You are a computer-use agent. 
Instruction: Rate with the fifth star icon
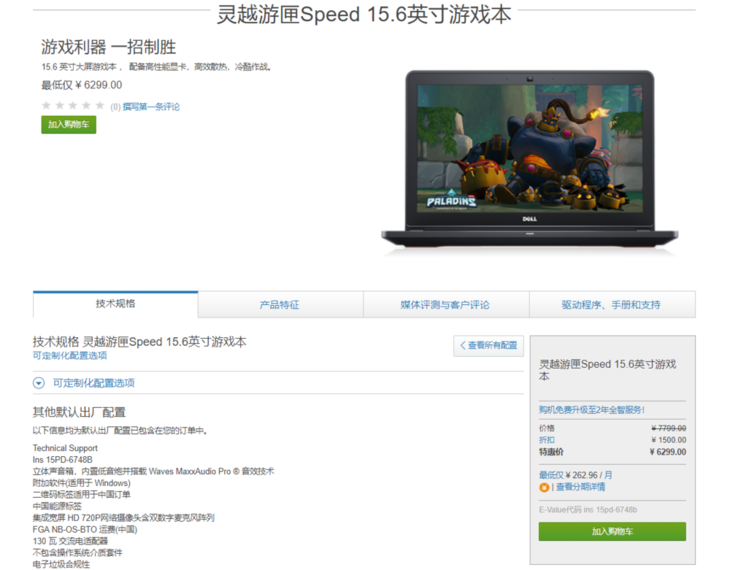pos(100,105)
